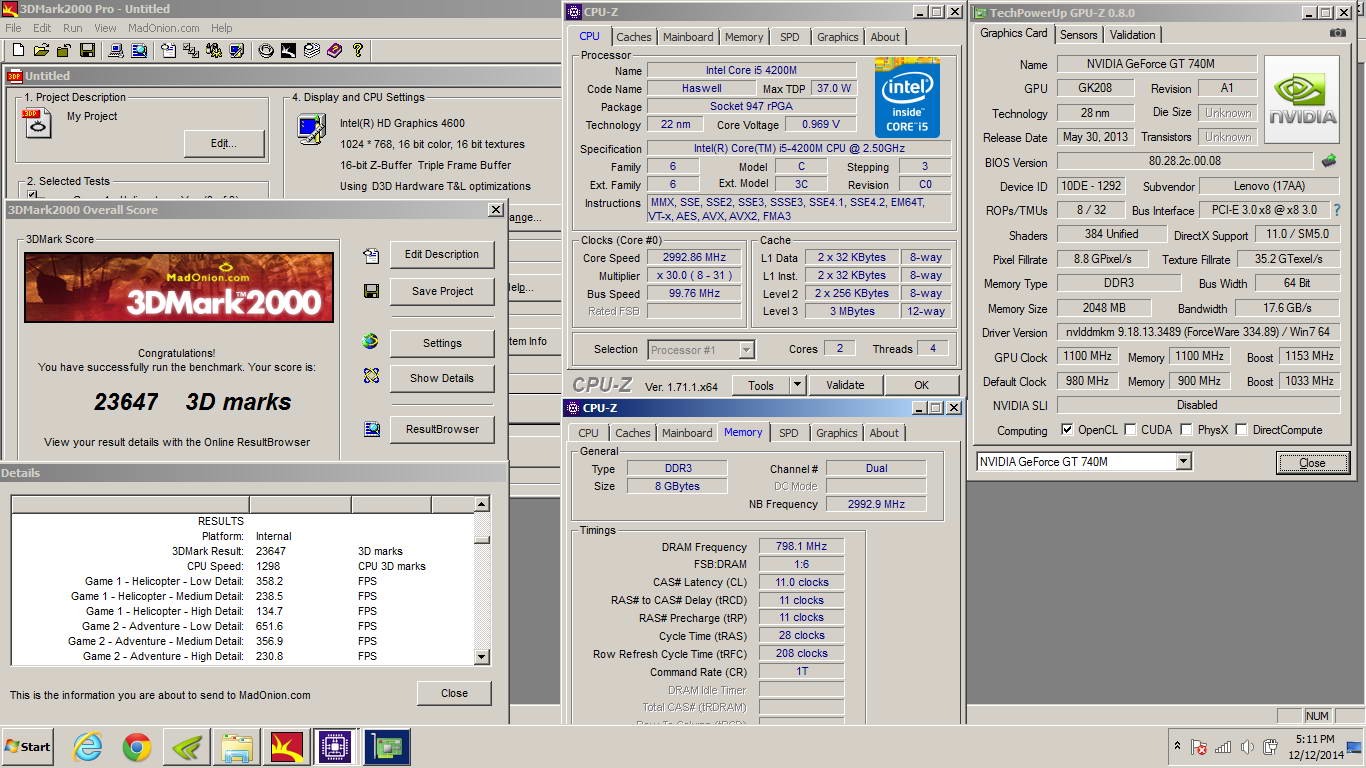Switch to Sensors tab in GPU-Z
The image size is (1366, 768).
click(1078, 34)
